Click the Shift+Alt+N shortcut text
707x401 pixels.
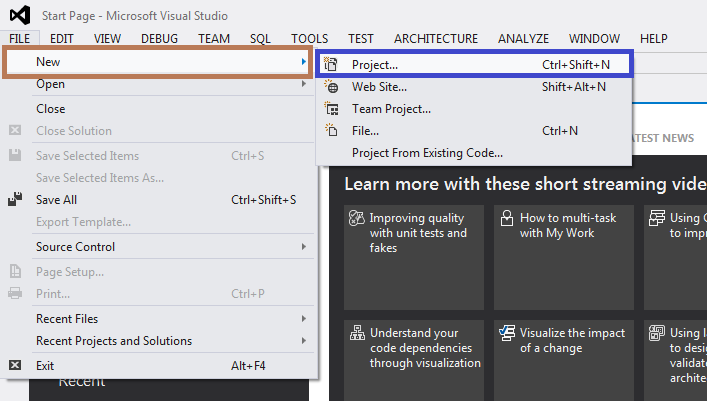tap(574, 87)
